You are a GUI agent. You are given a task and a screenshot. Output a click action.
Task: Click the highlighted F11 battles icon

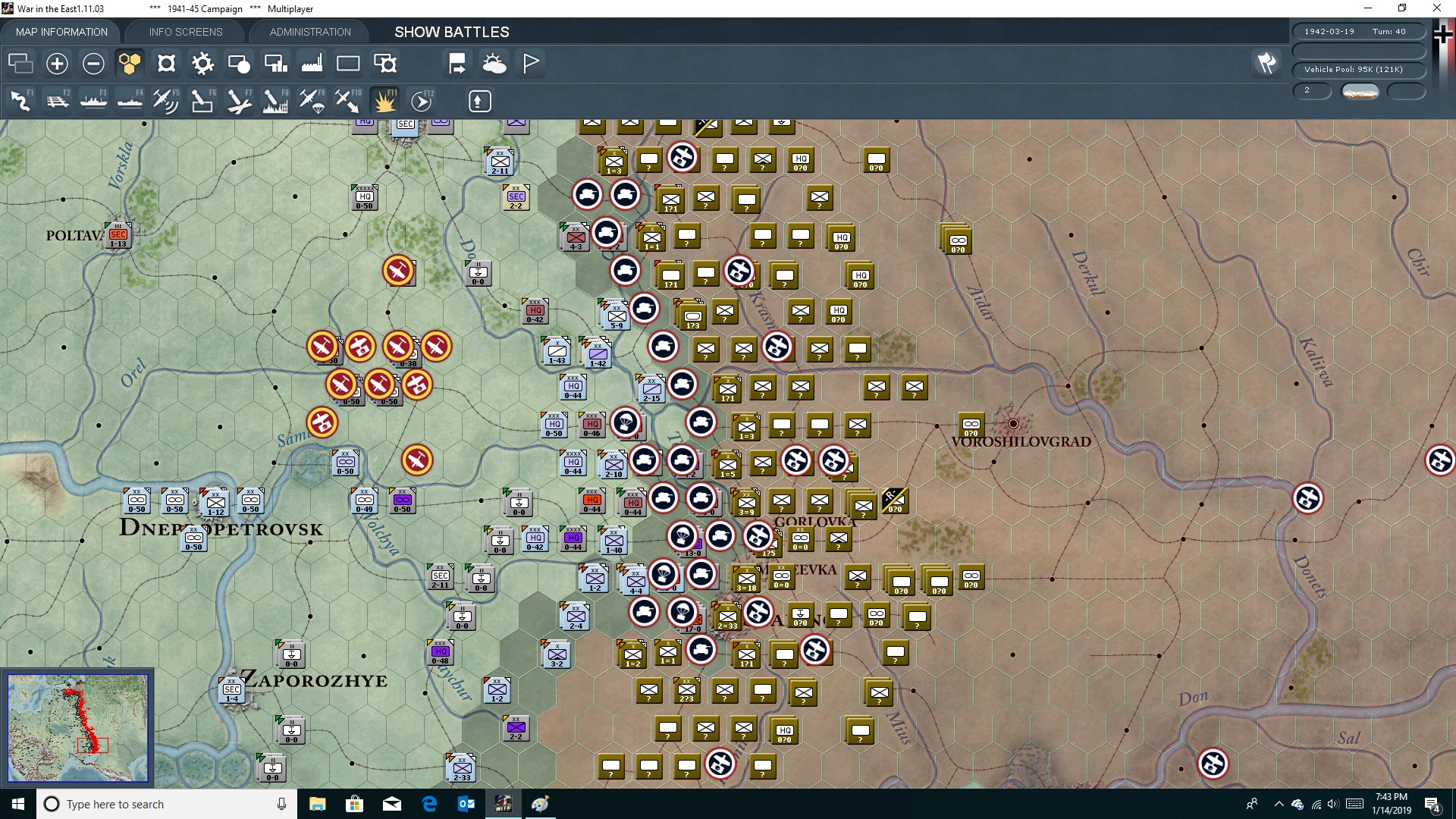pos(384,101)
